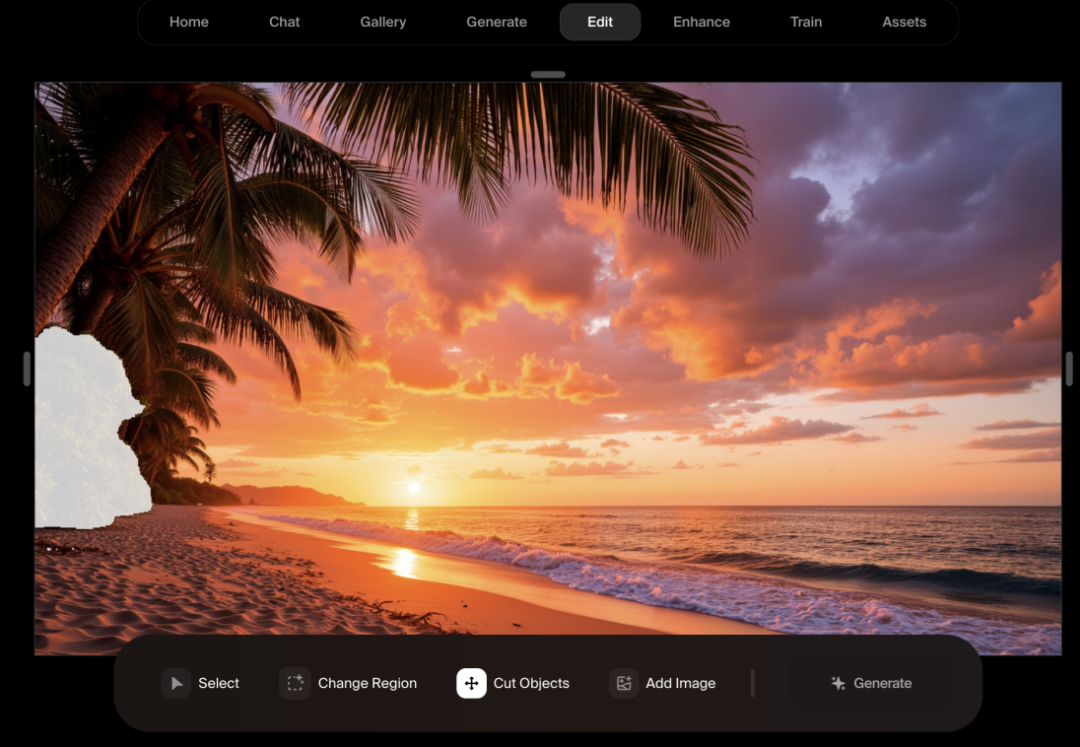
Task: Click the top panel handle above canvas
Action: click(548, 74)
